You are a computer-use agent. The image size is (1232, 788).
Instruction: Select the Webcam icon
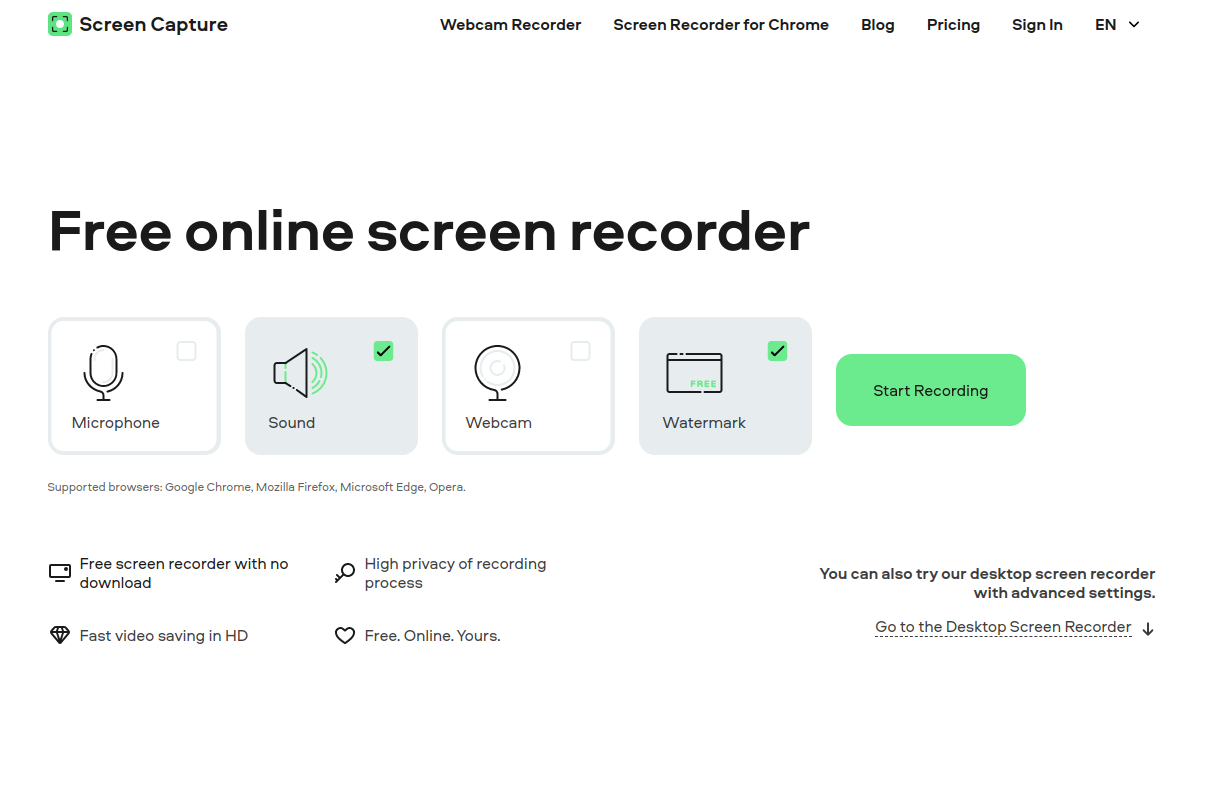pos(497,373)
